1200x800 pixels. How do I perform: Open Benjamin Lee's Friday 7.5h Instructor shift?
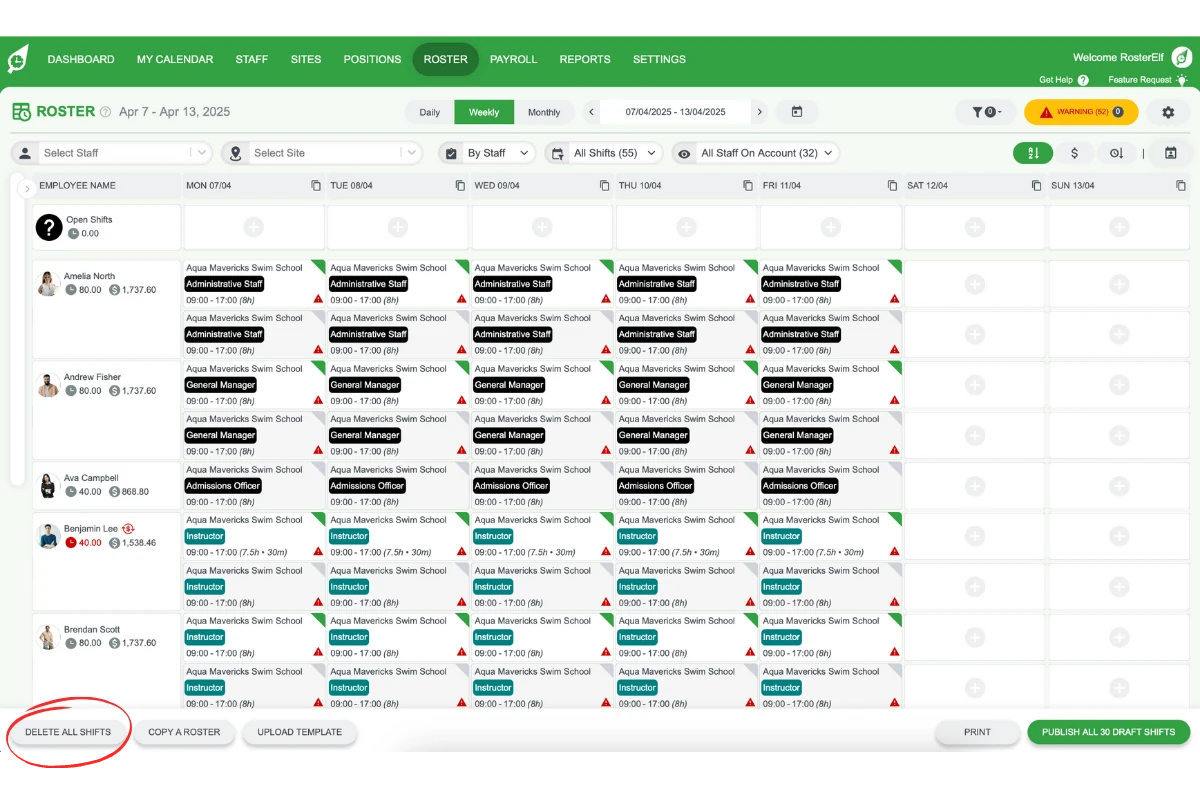point(830,536)
